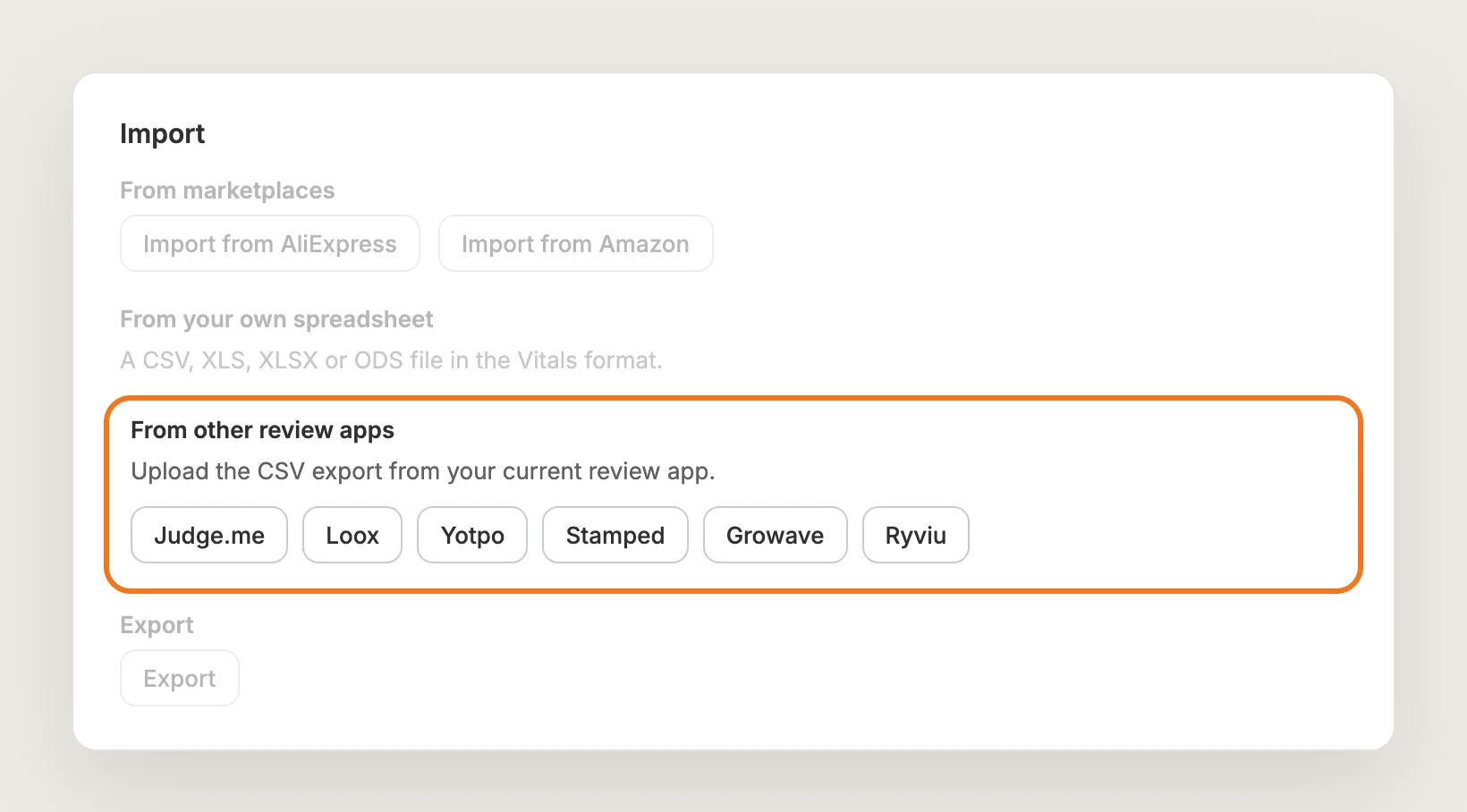Open the Export button

pyautogui.click(x=180, y=678)
